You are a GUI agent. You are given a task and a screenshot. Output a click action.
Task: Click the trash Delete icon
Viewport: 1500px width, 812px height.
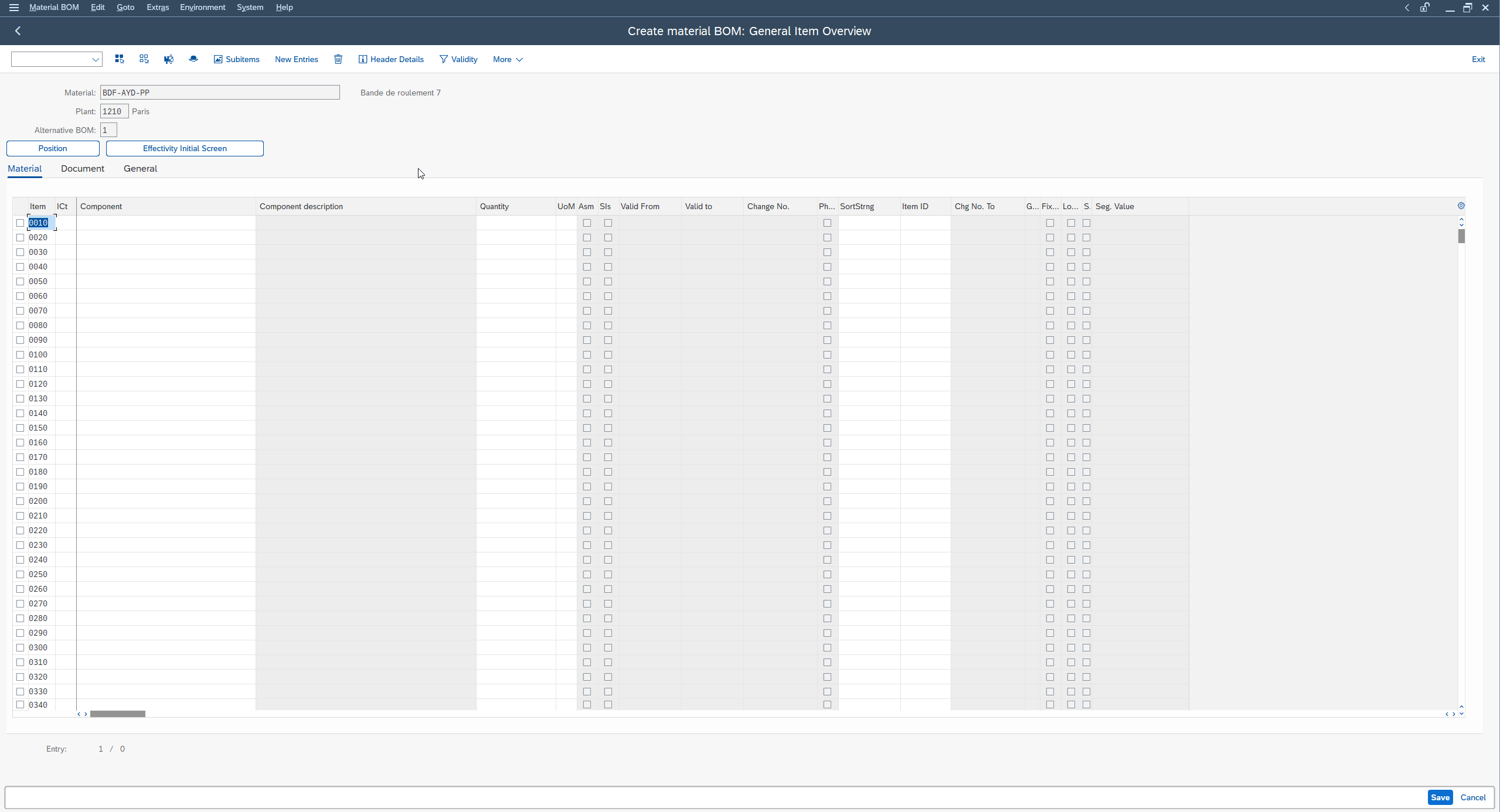click(x=338, y=59)
